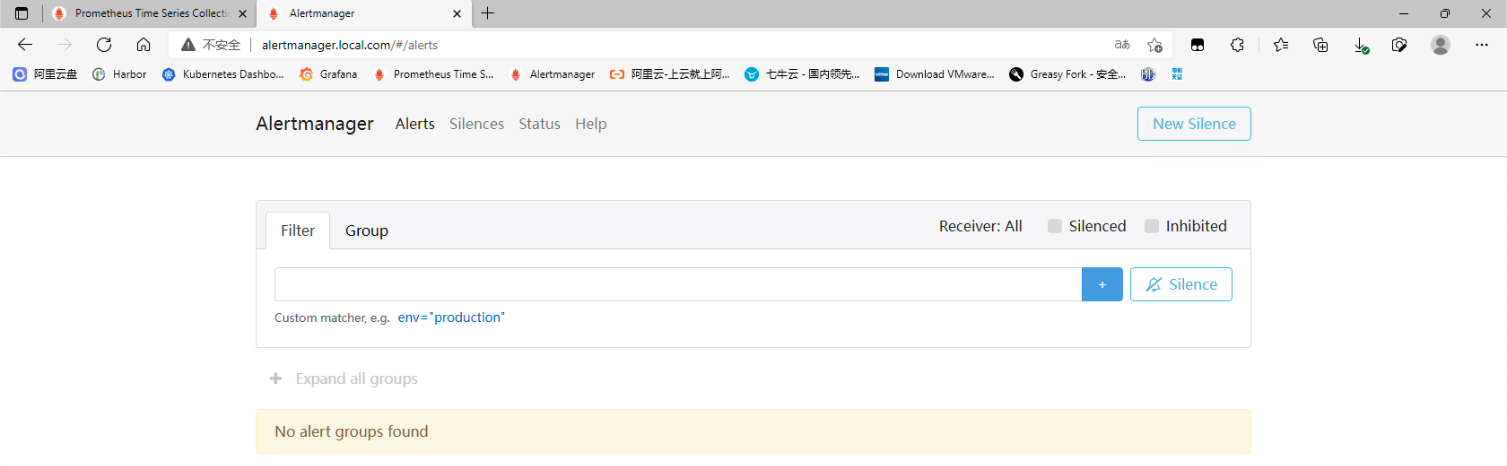1507x466 pixels.
Task: Open the Greasy Fork bookmark
Action: click(1068, 74)
